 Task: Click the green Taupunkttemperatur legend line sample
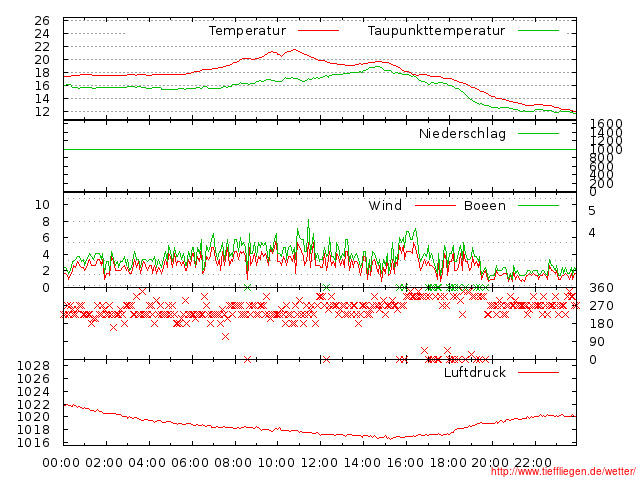pyautogui.click(x=538, y=31)
